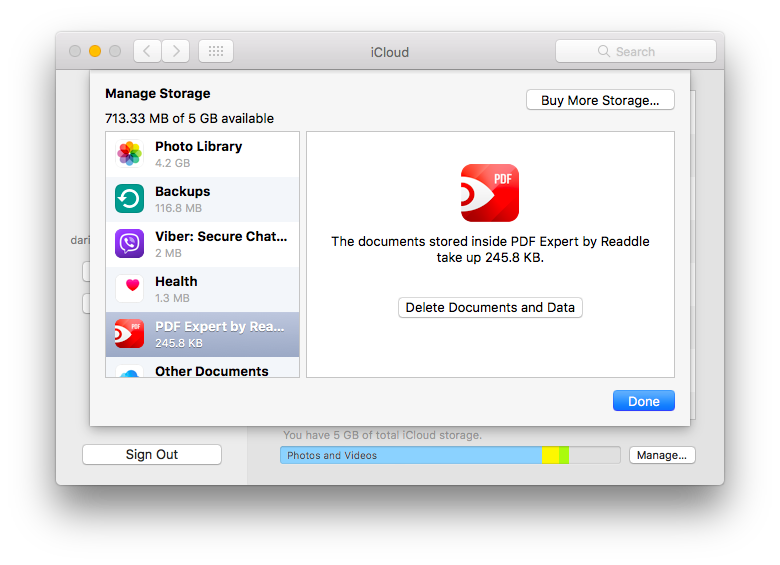Click Buy More Storage button
The image size is (780, 565).
click(600, 100)
